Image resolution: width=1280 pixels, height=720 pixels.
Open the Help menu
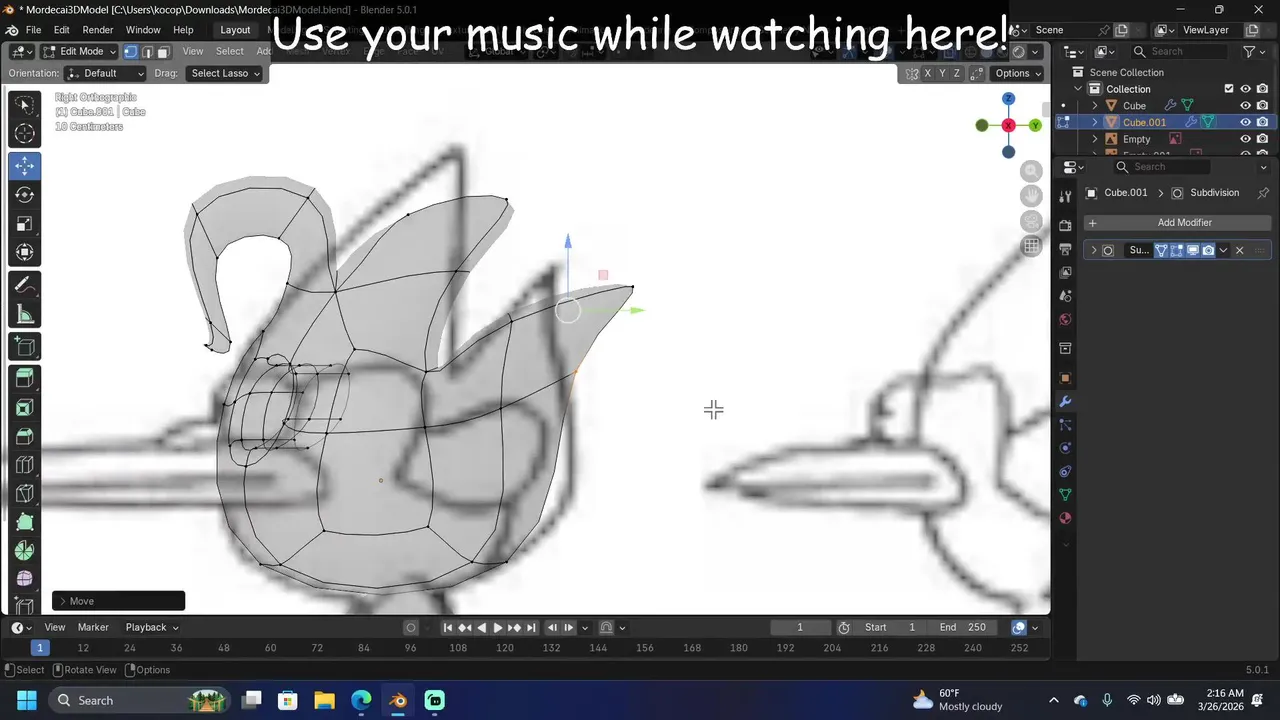(x=183, y=30)
